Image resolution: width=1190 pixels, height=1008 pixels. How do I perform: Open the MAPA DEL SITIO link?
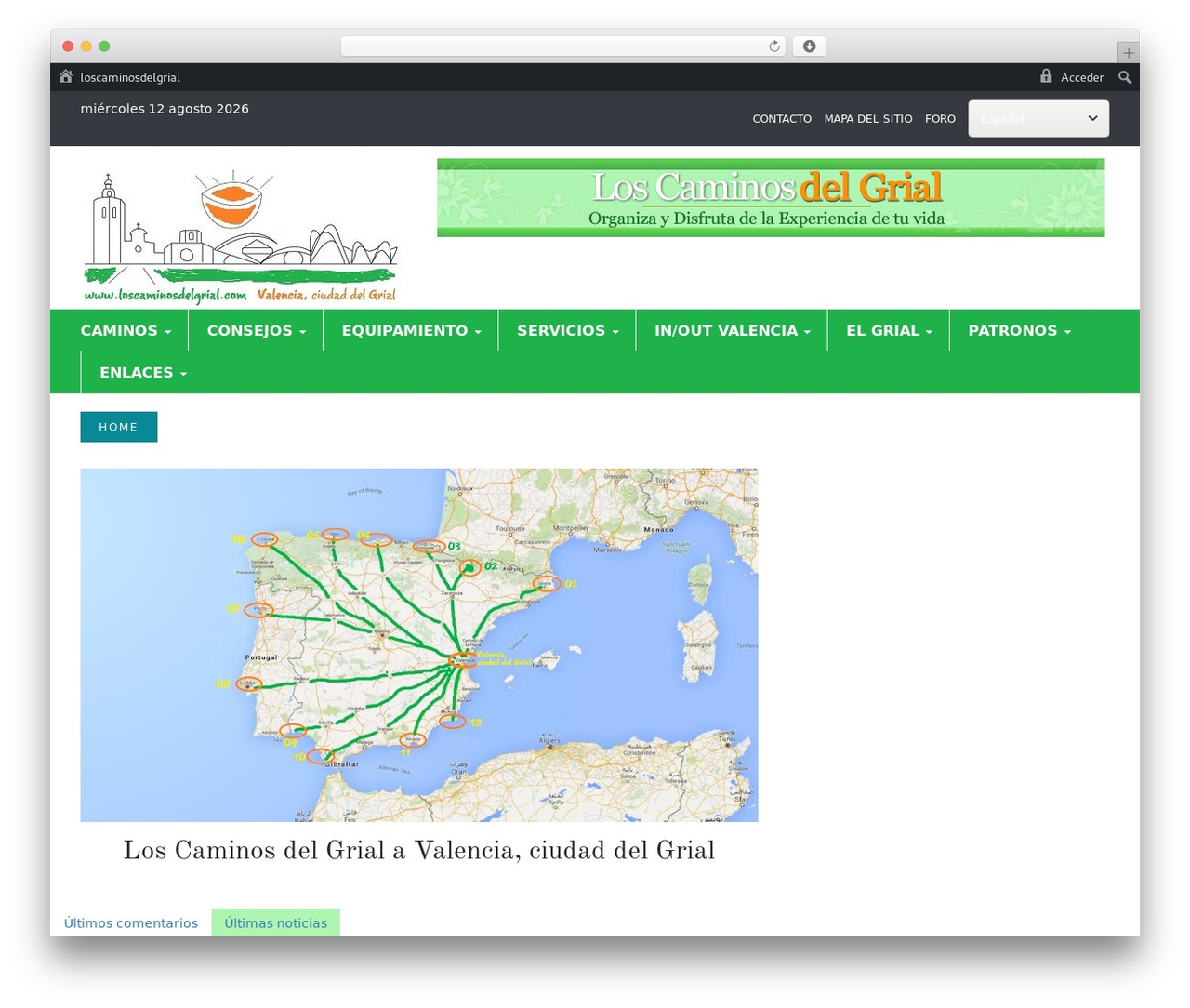click(x=868, y=119)
